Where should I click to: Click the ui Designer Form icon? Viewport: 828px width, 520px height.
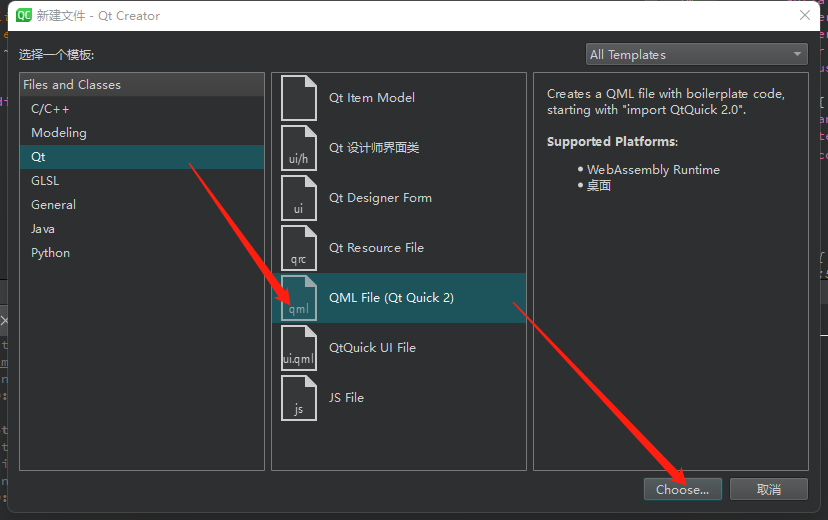click(x=299, y=198)
